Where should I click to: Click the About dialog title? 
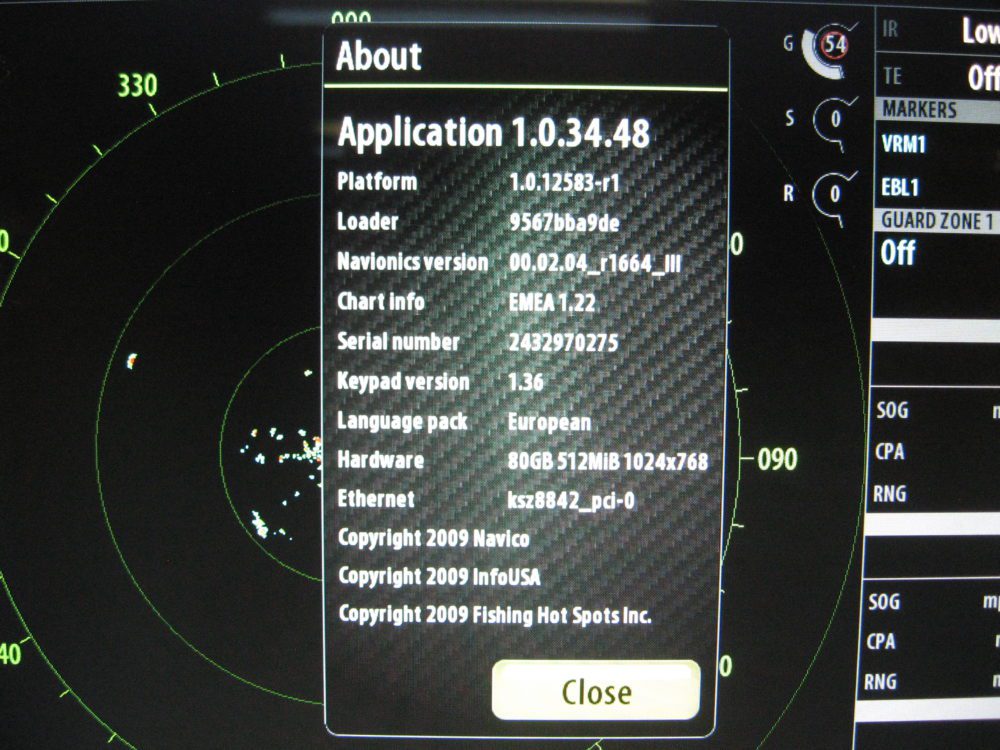tap(379, 56)
